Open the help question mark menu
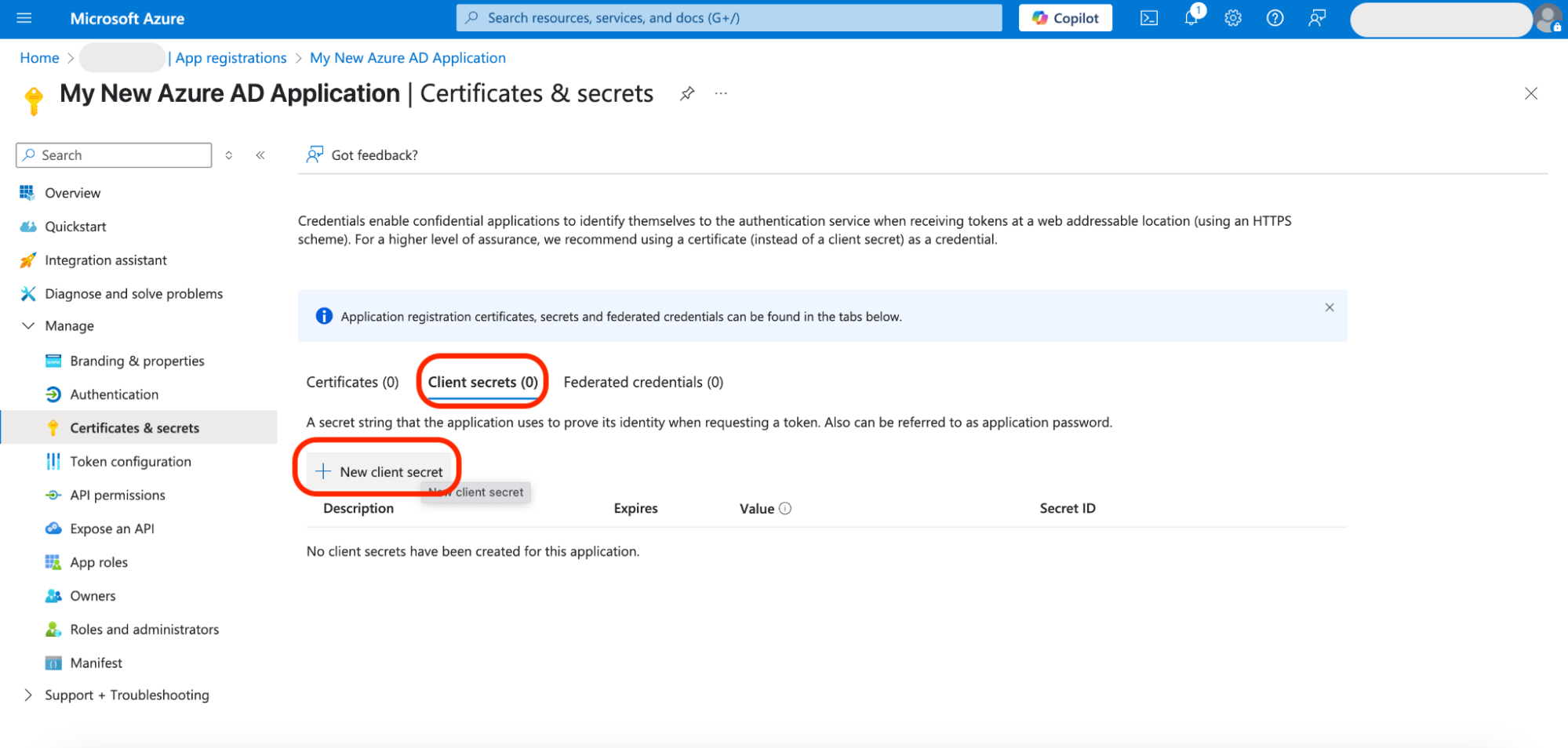The image size is (1568, 748). pos(1275,18)
